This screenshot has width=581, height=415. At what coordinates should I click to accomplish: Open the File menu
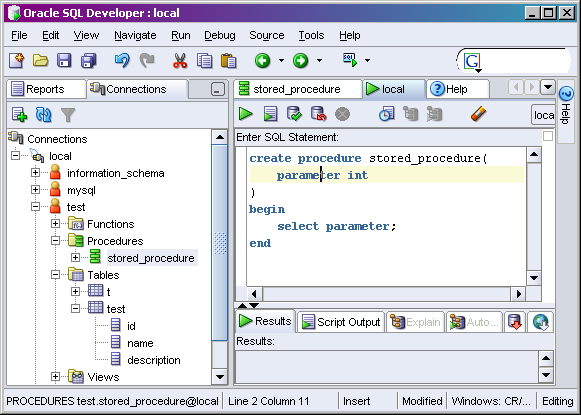tap(19, 35)
